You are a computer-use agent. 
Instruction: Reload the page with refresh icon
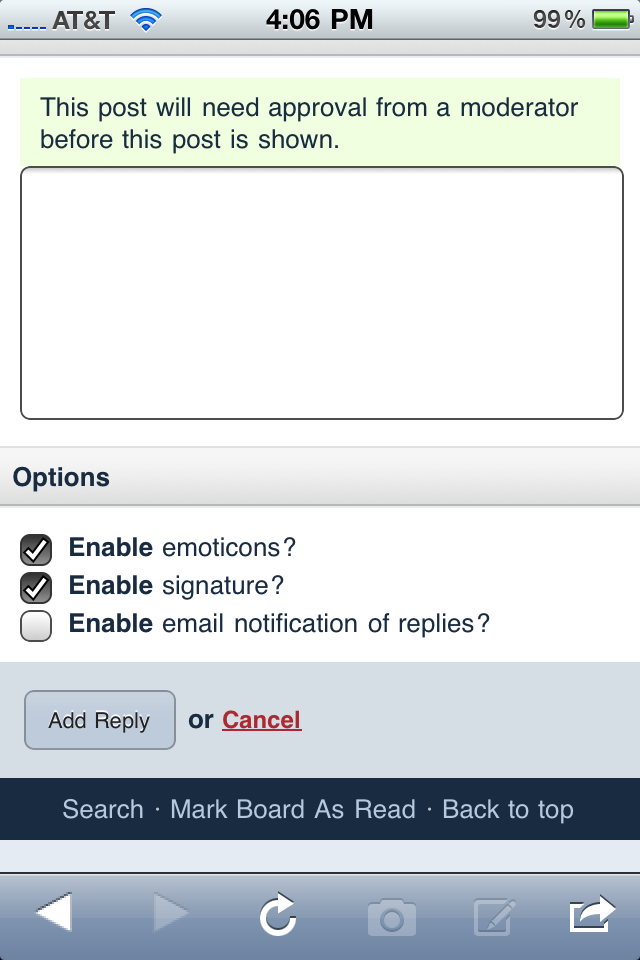pyautogui.click(x=278, y=914)
